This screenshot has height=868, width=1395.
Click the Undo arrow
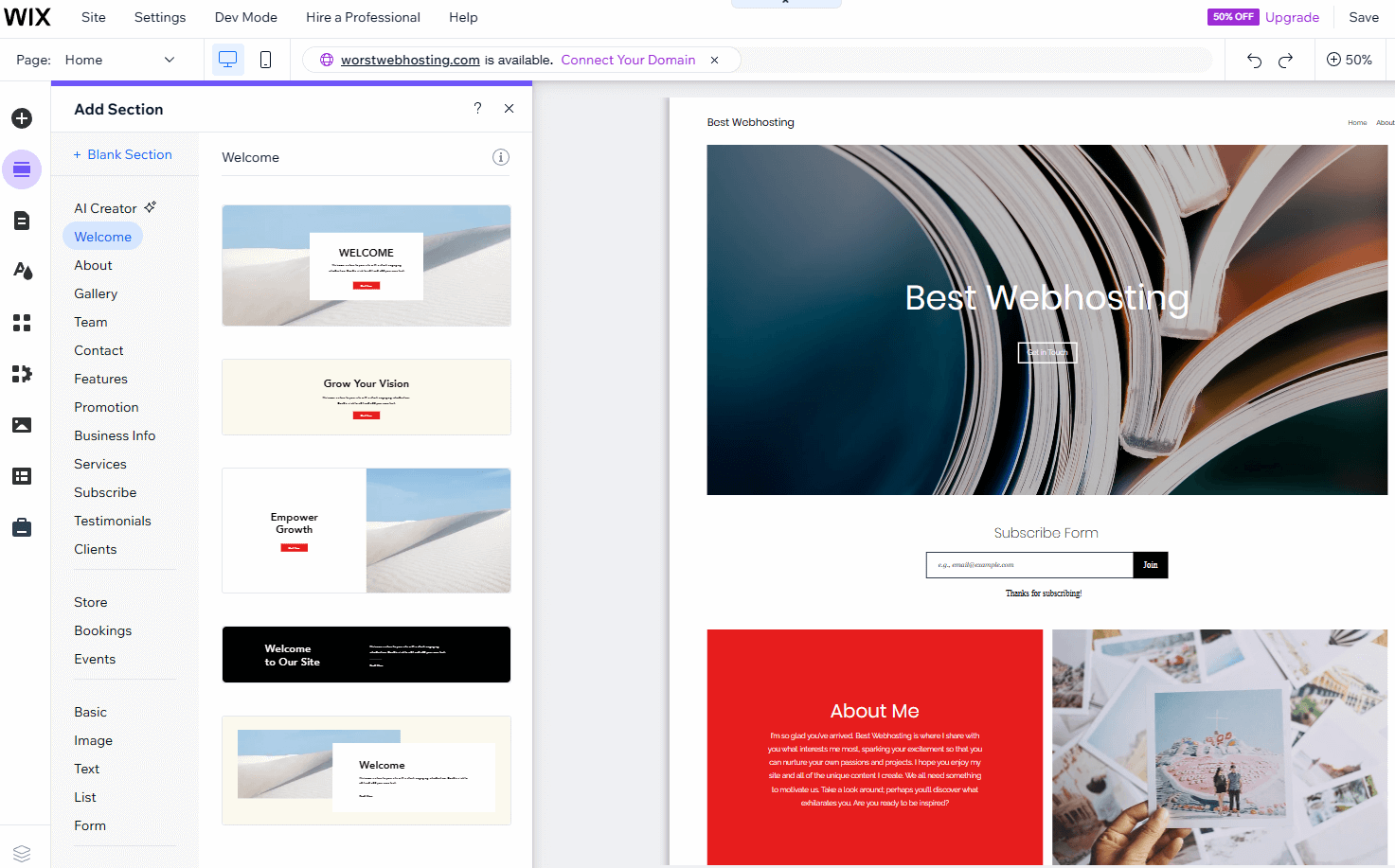1254,60
